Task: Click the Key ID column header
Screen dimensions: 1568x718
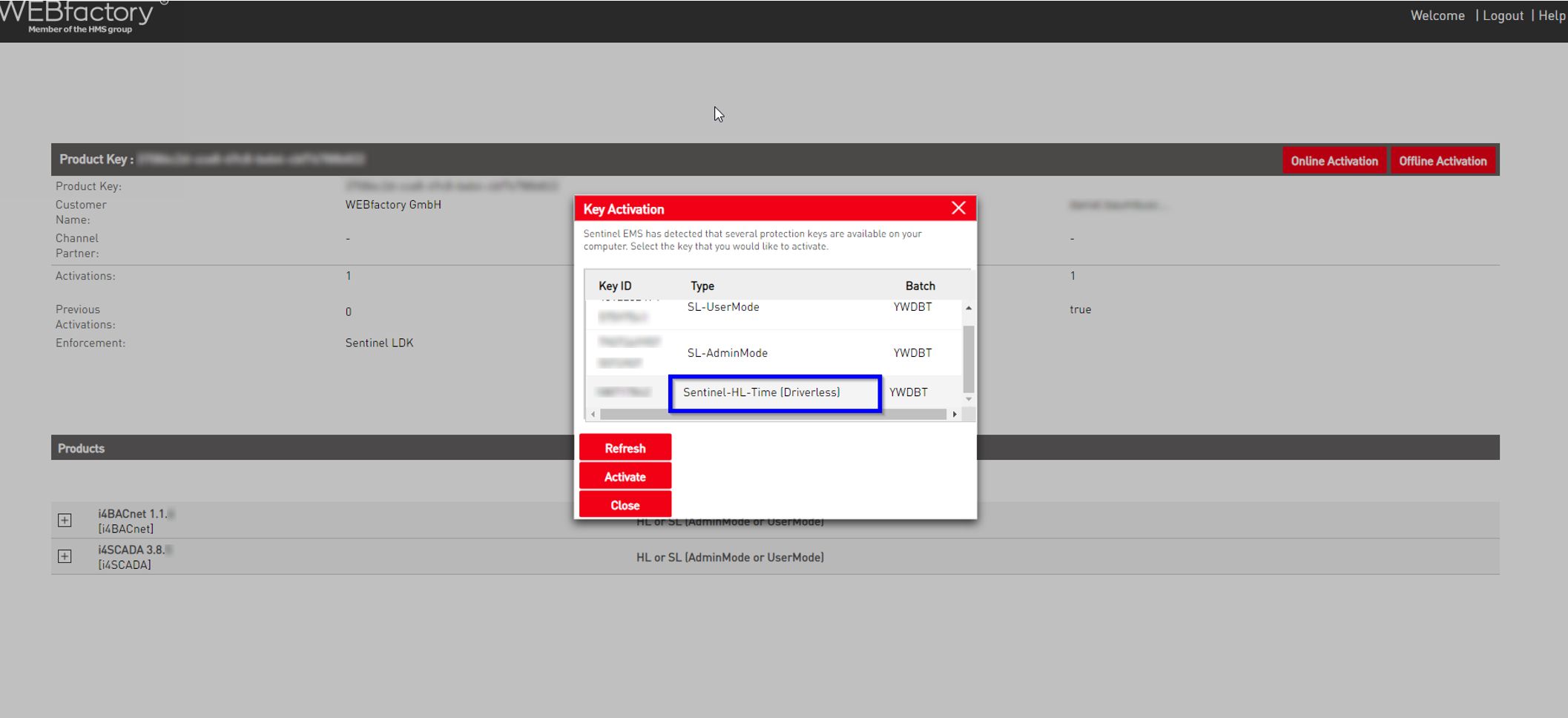Action: (x=615, y=286)
